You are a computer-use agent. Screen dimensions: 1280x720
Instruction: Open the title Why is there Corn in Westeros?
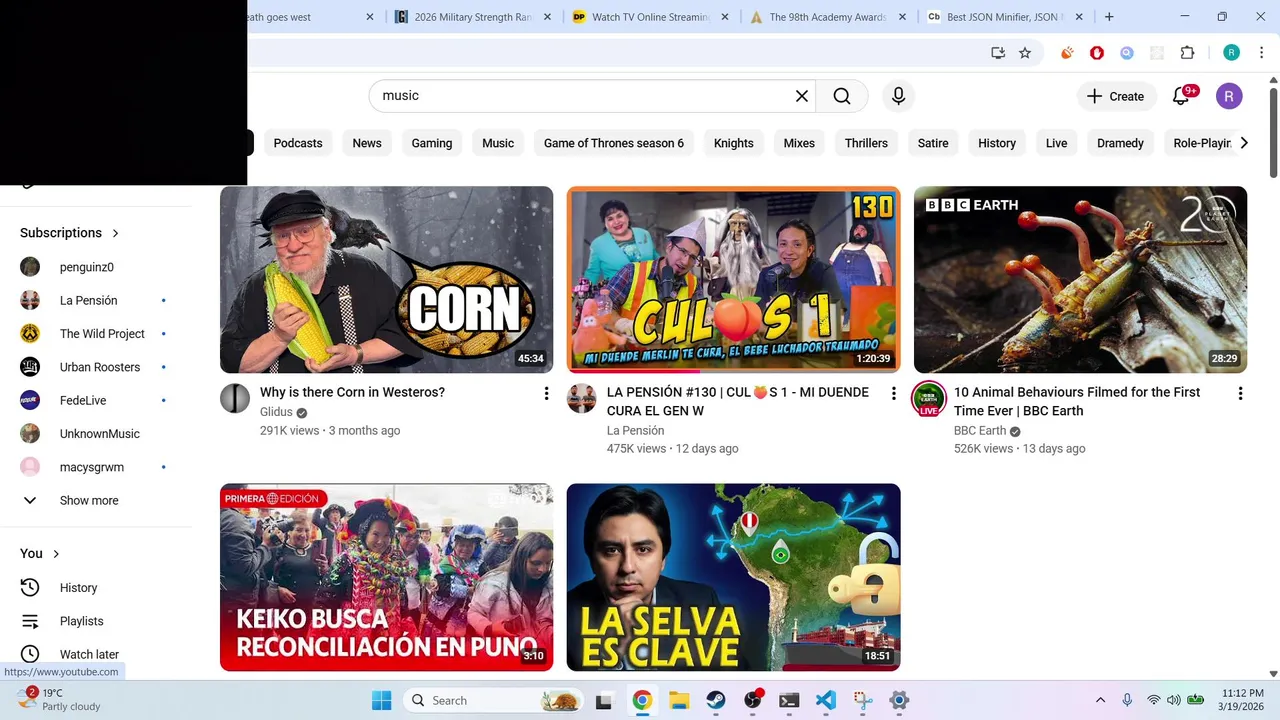pos(352,392)
